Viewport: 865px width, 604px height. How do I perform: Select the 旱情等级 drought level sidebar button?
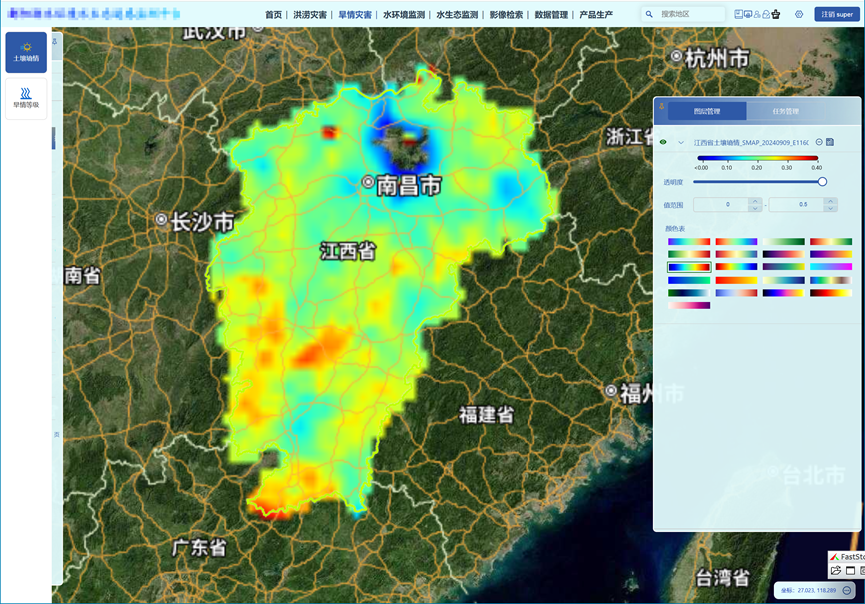pyautogui.click(x=26, y=98)
